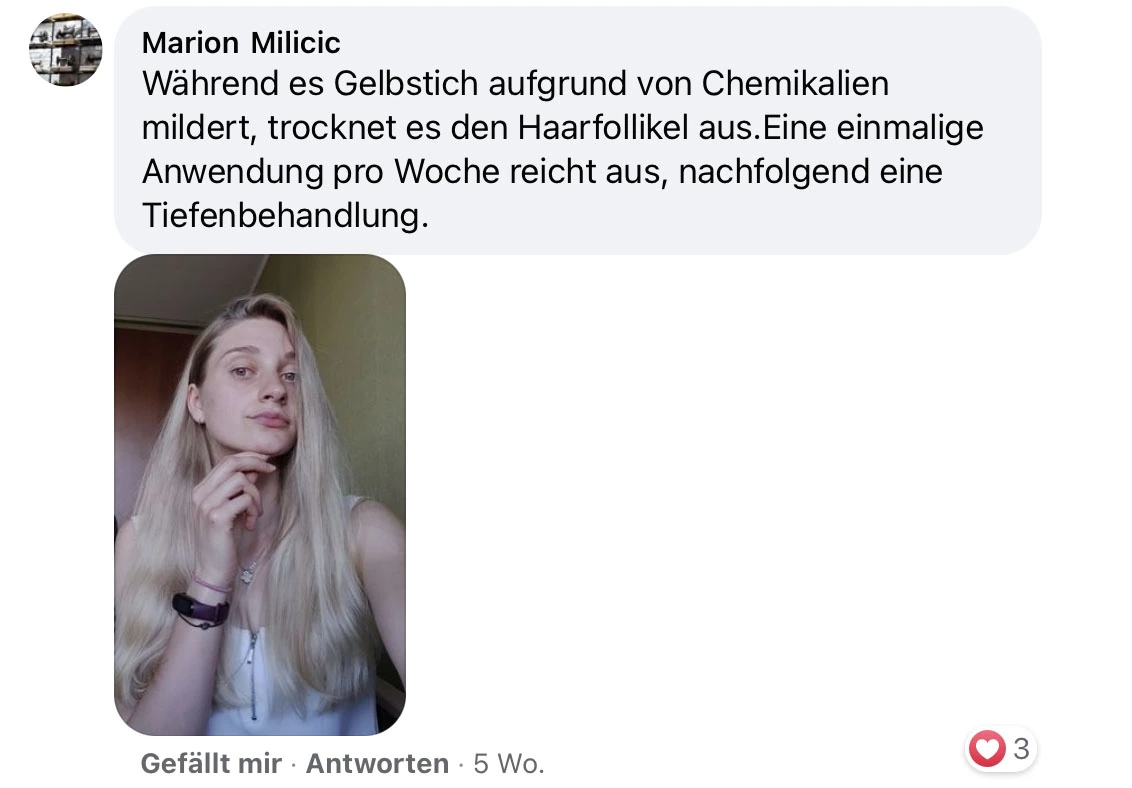
Task: Click the word Gelbstich in the comment
Action: coord(406,84)
